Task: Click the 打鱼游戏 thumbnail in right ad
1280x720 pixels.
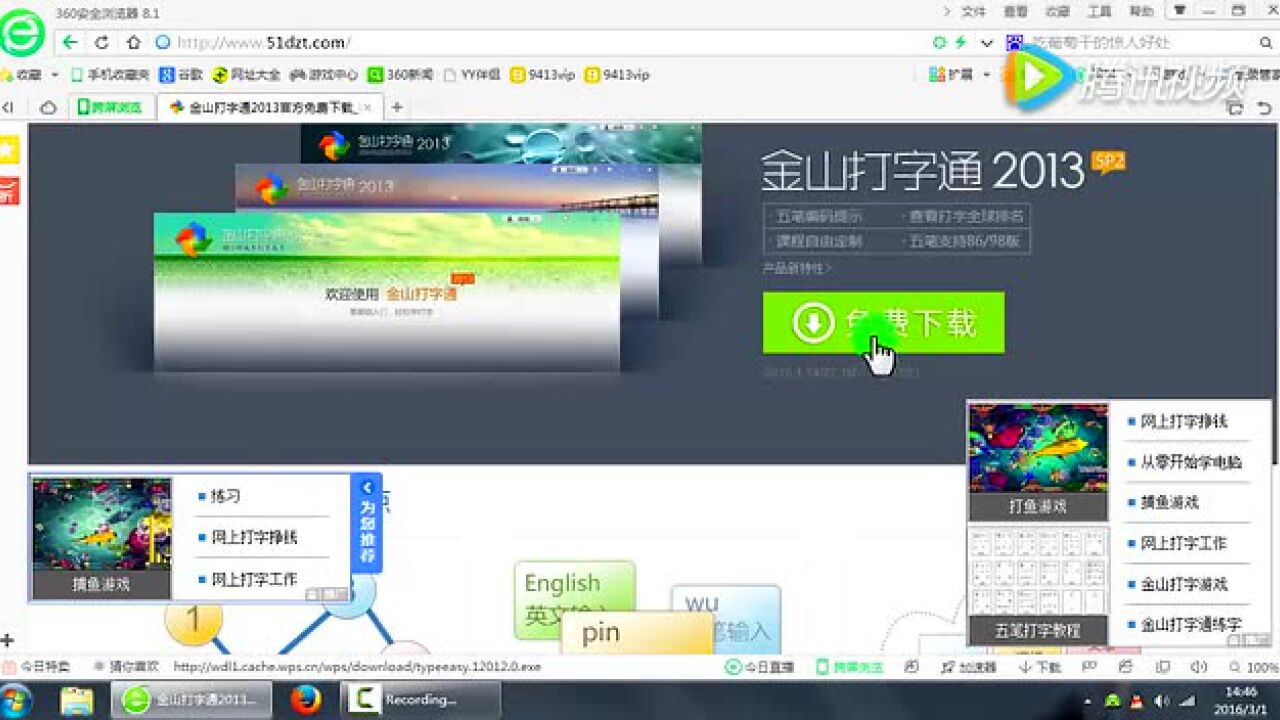Action: (x=1038, y=461)
